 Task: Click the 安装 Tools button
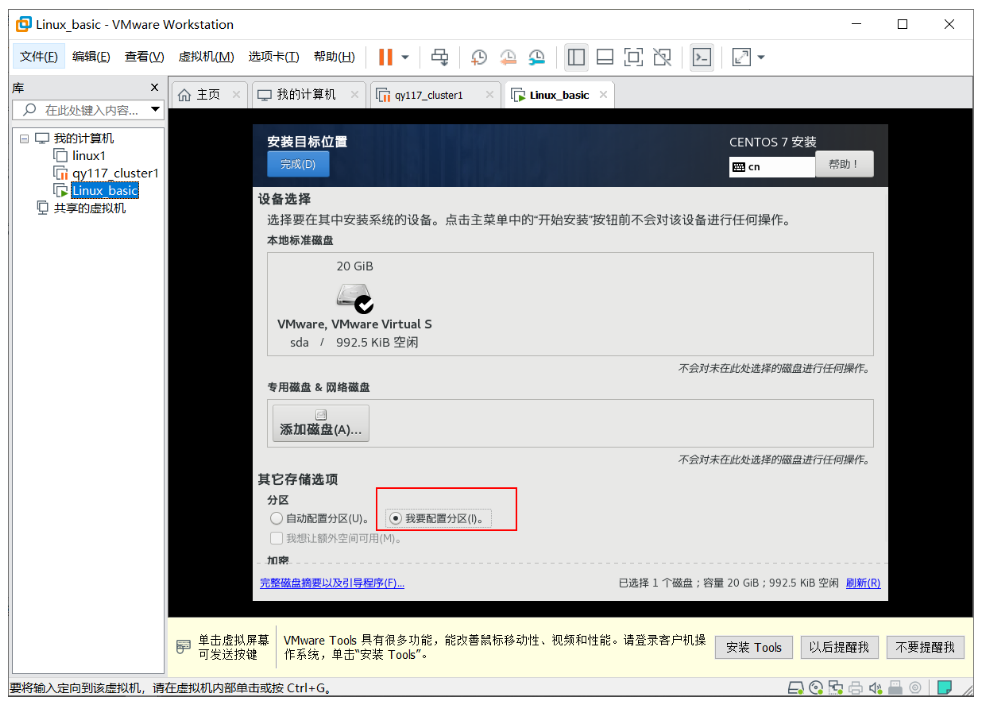(754, 647)
